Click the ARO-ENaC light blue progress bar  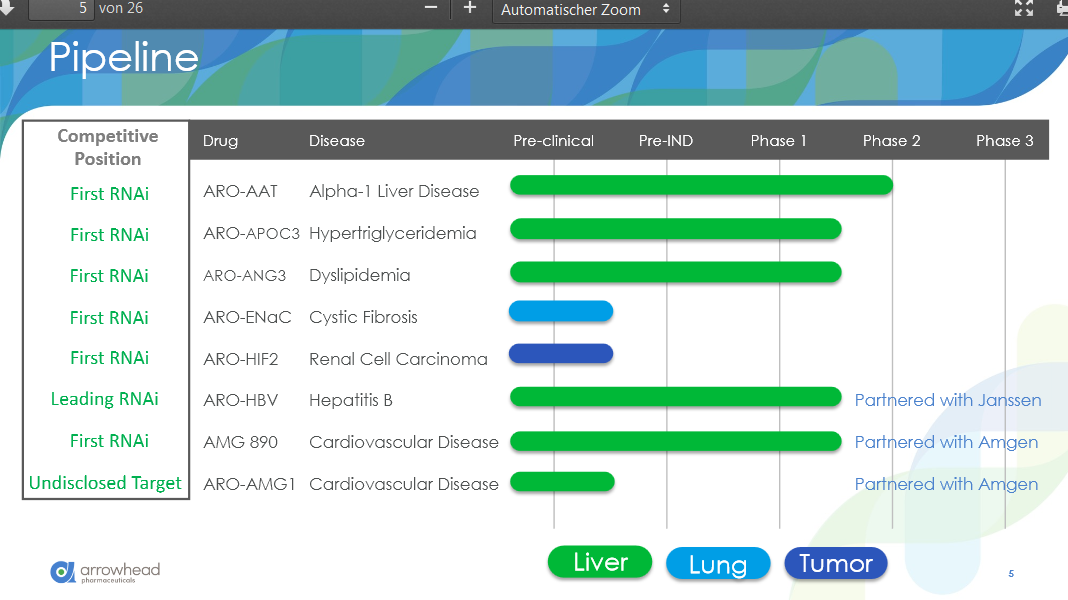point(561,311)
